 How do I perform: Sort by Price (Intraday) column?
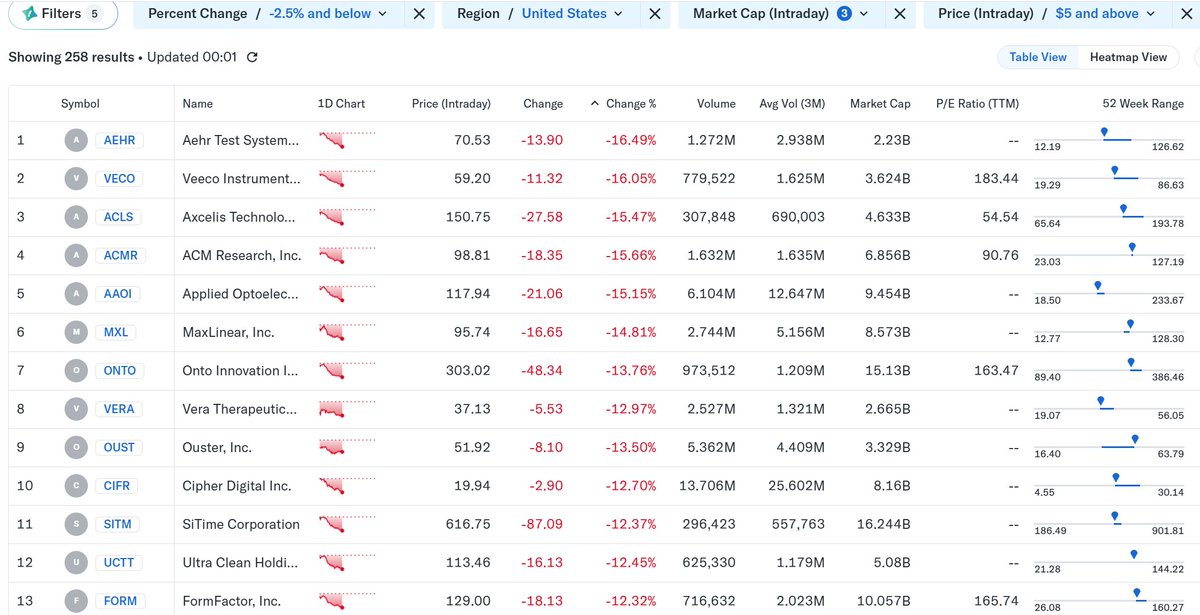pyautogui.click(x=451, y=103)
